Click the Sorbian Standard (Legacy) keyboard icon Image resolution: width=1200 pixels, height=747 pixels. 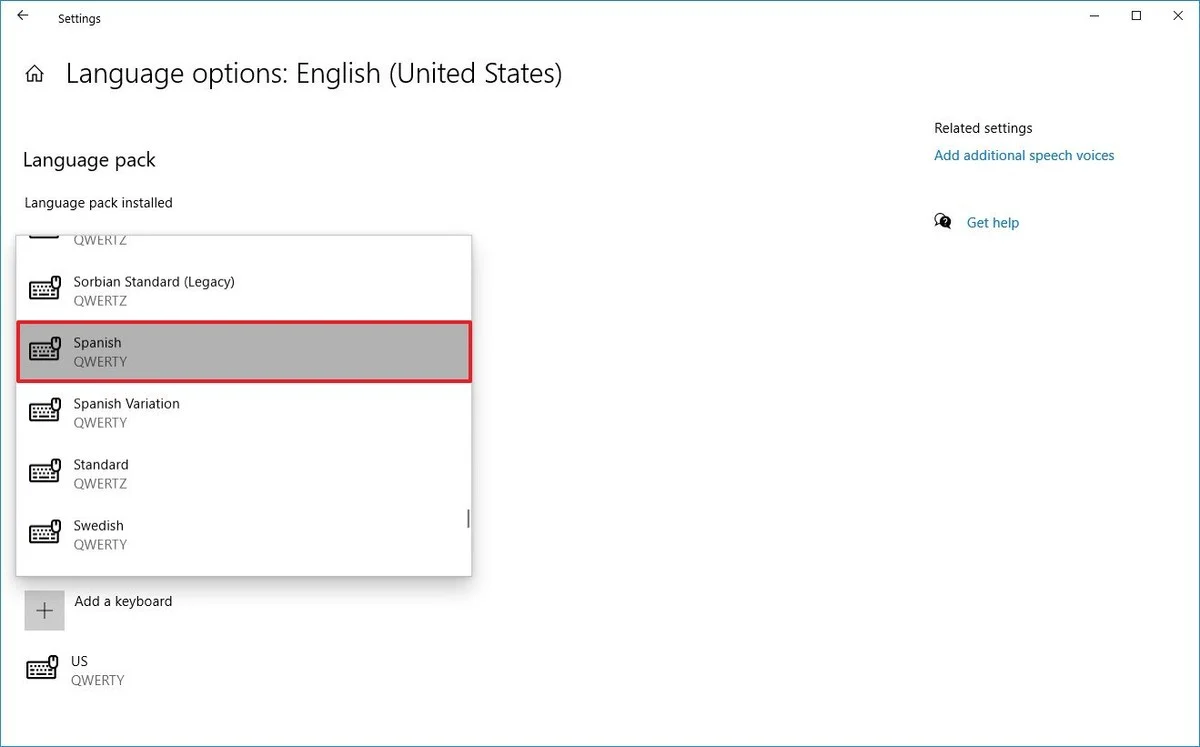click(x=45, y=290)
